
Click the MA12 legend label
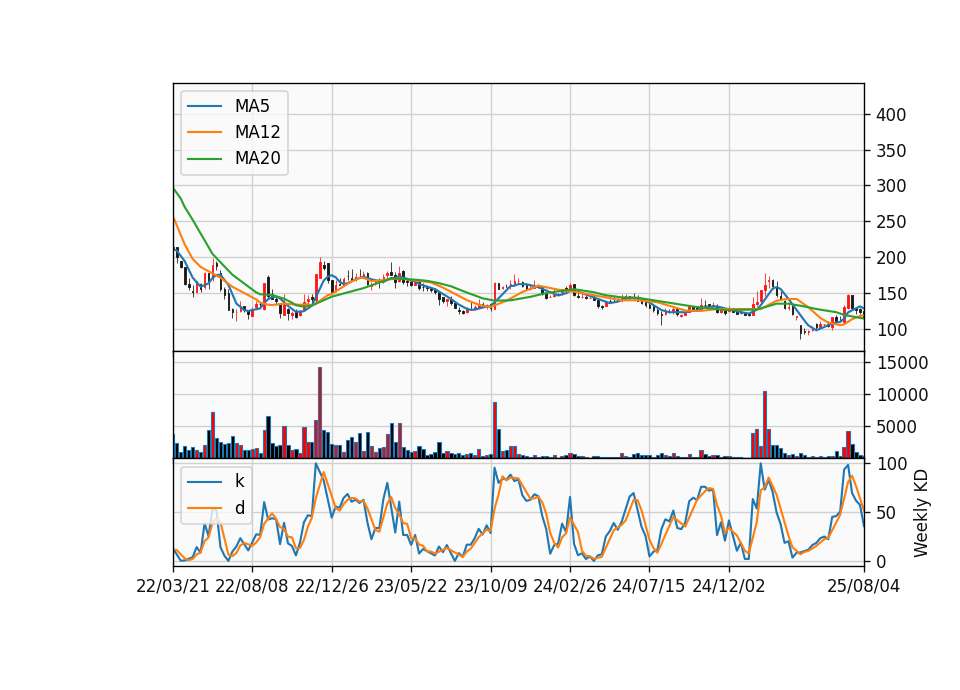pos(257,132)
